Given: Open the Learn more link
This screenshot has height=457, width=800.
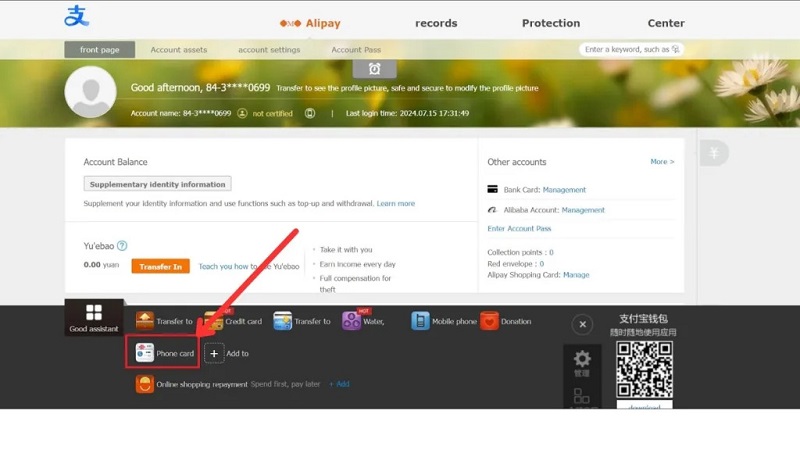Looking at the screenshot, I should pos(395,204).
